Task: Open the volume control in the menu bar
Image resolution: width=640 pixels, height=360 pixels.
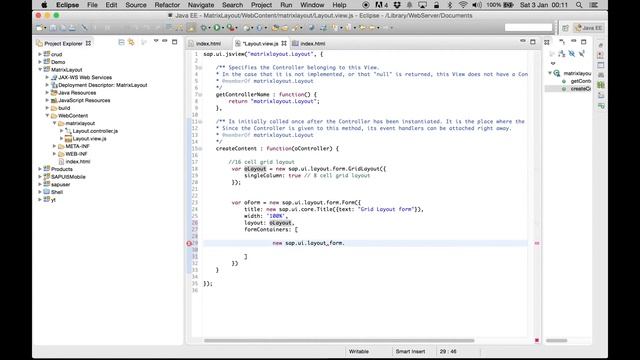Action: coord(476,5)
